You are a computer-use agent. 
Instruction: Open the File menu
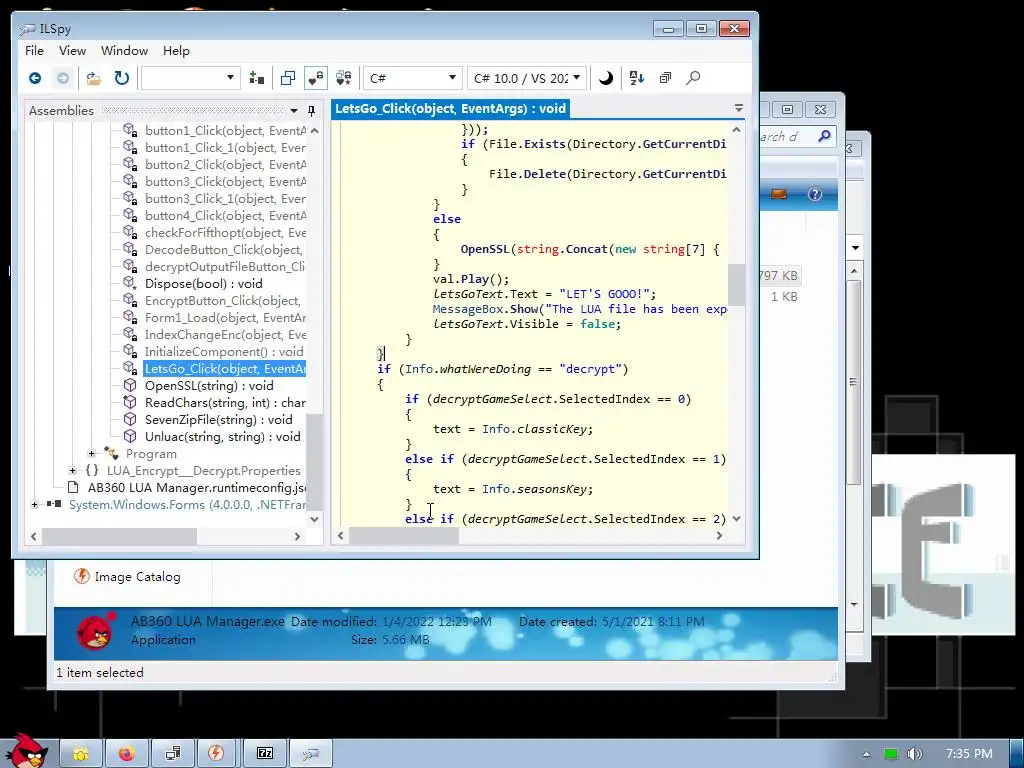(34, 51)
